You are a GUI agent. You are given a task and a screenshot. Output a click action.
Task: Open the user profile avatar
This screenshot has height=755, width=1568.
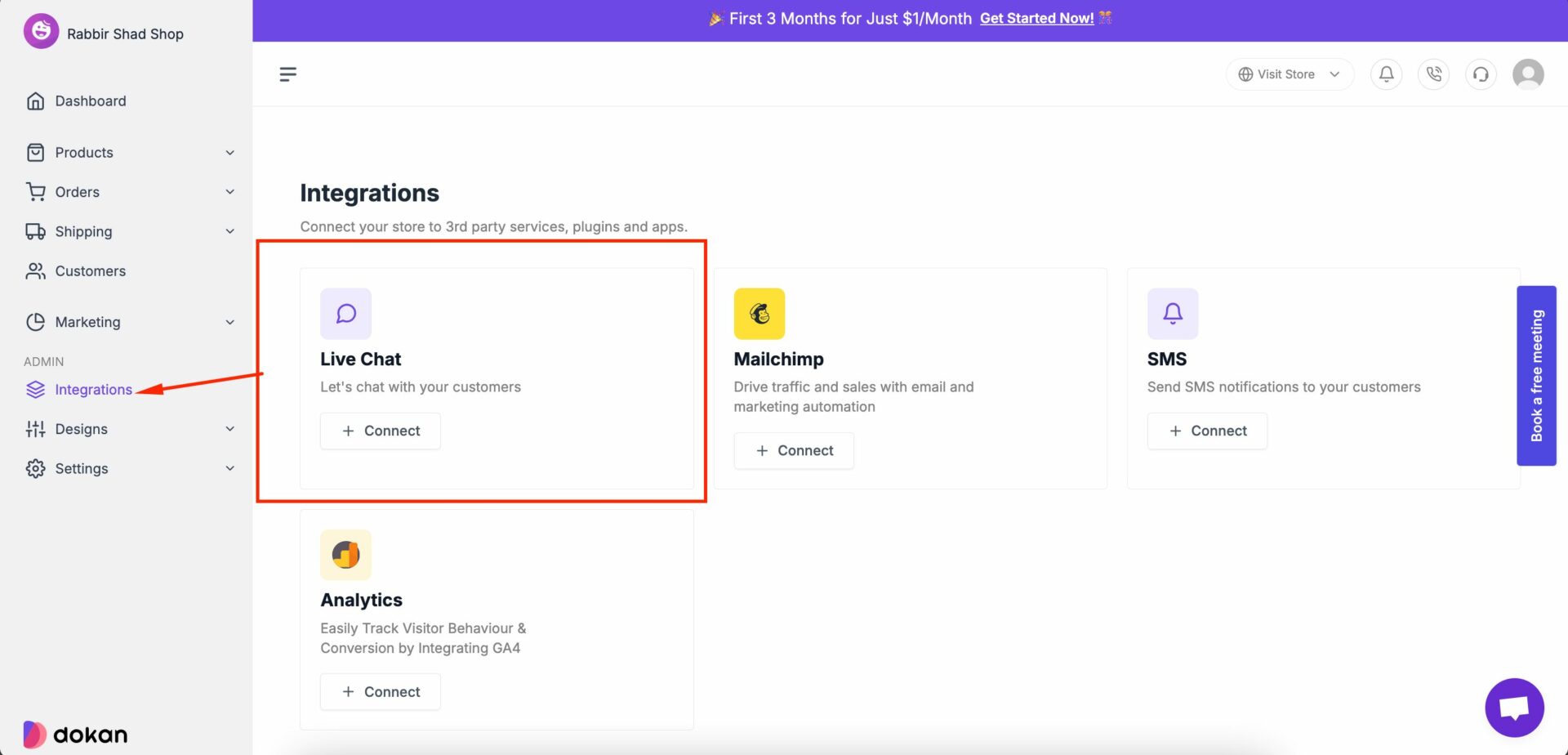coord(1528,74)
